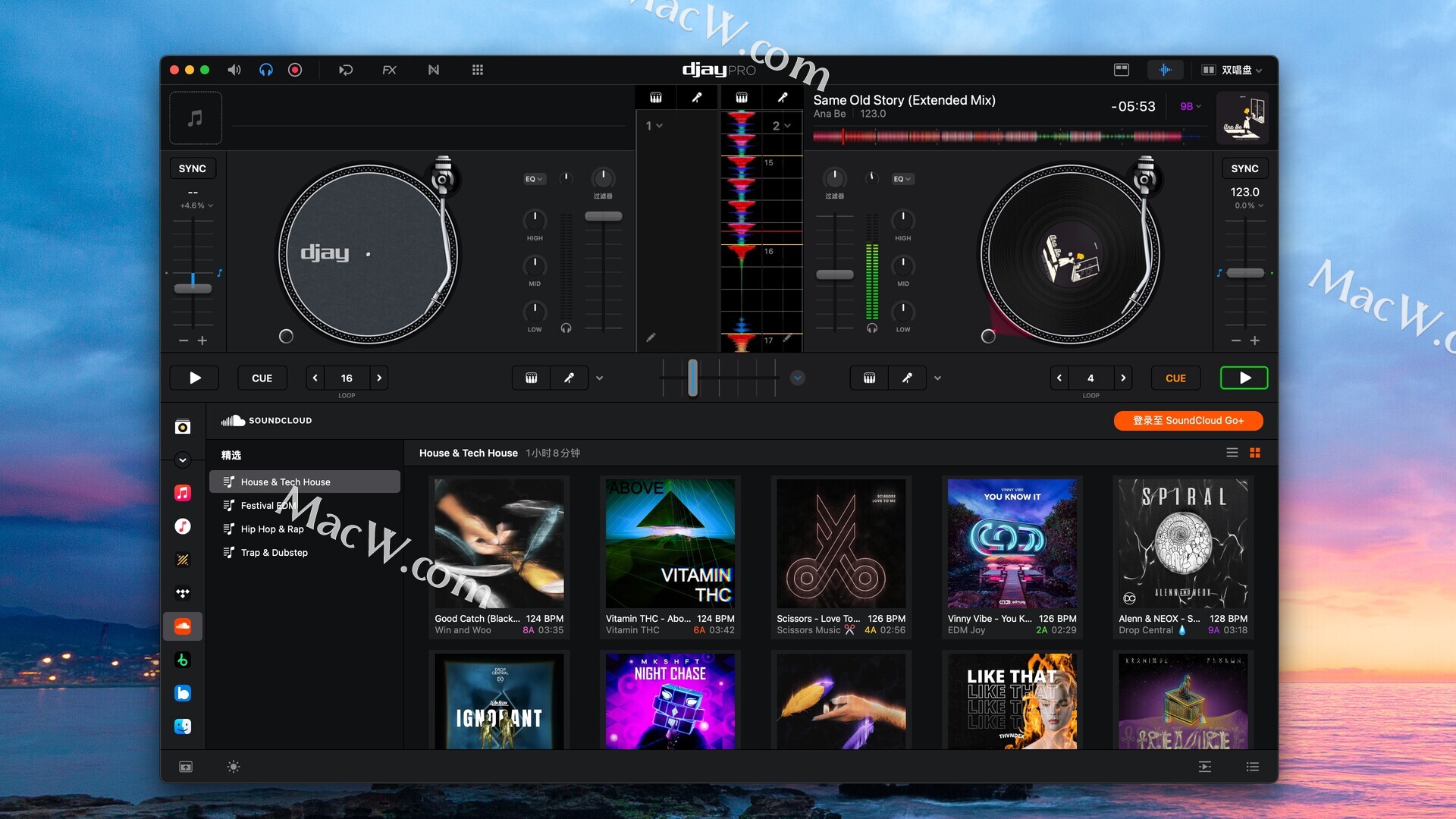The height and width of the screenshot is (819, 1456).
Task: Select Festival EDM playlist
Action: pos(305,505)
